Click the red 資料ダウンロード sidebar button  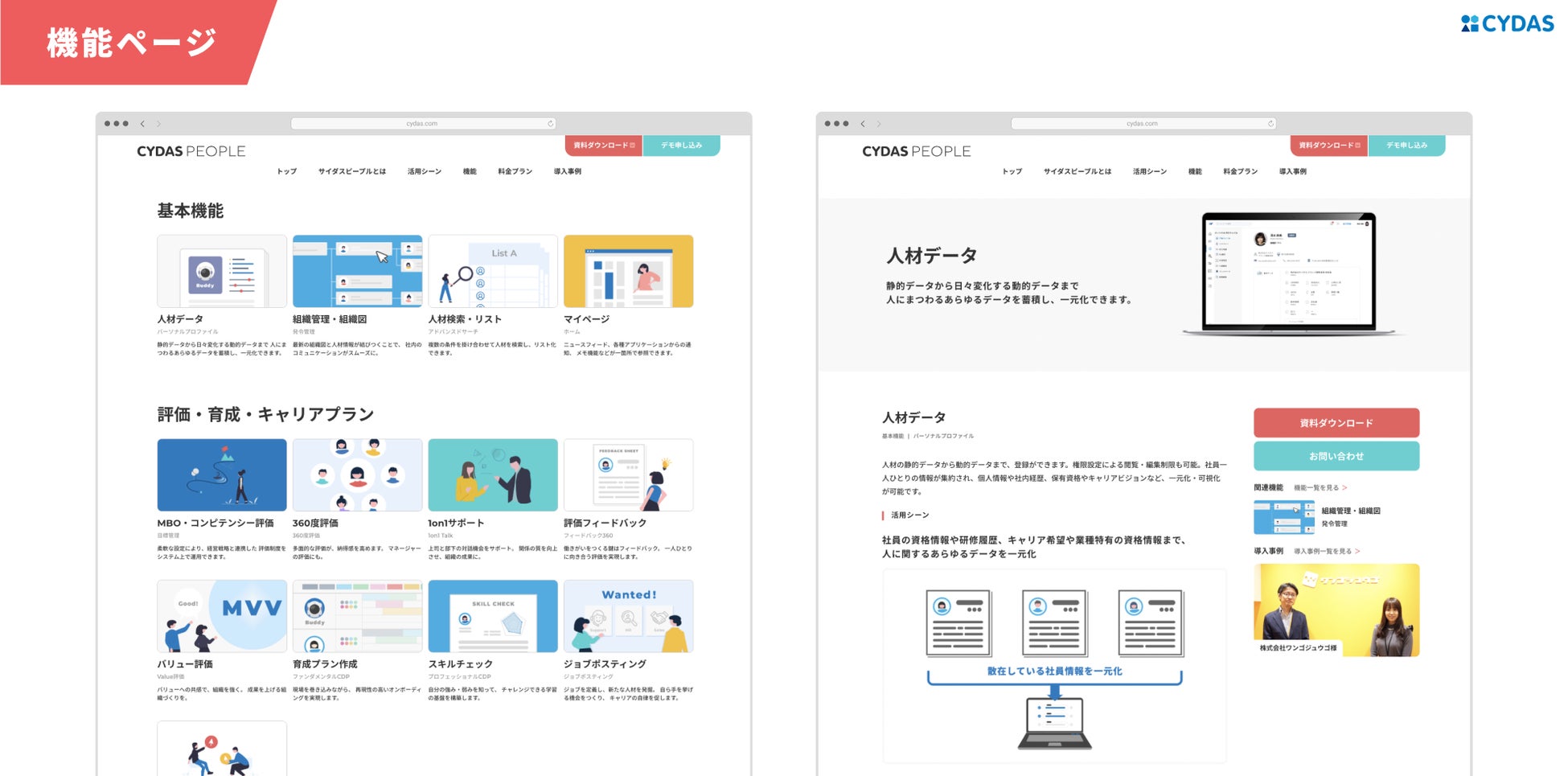click(1336, 423)
